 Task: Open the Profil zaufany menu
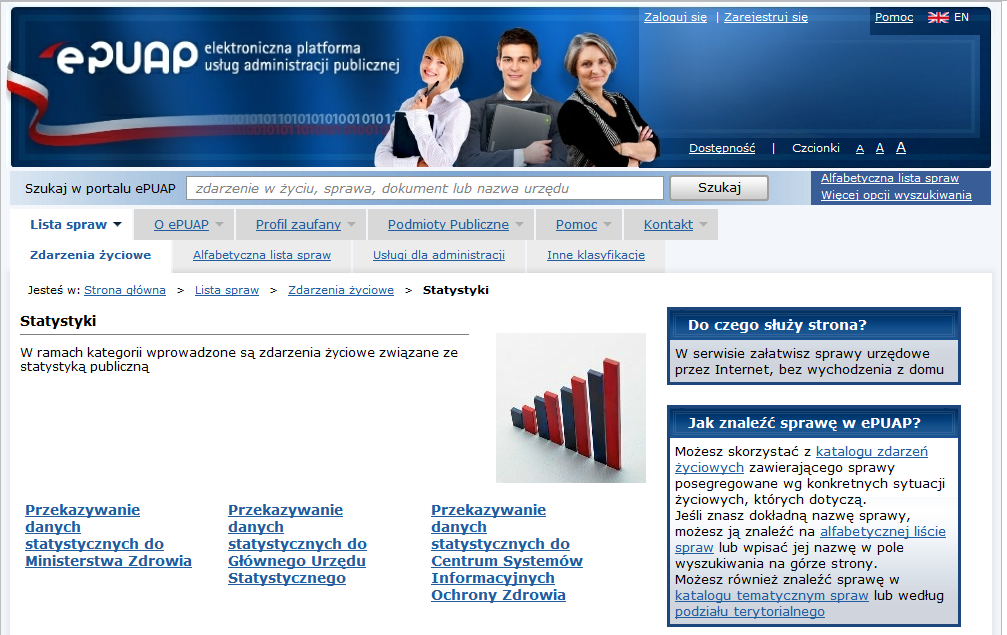(x=298, y=224)
